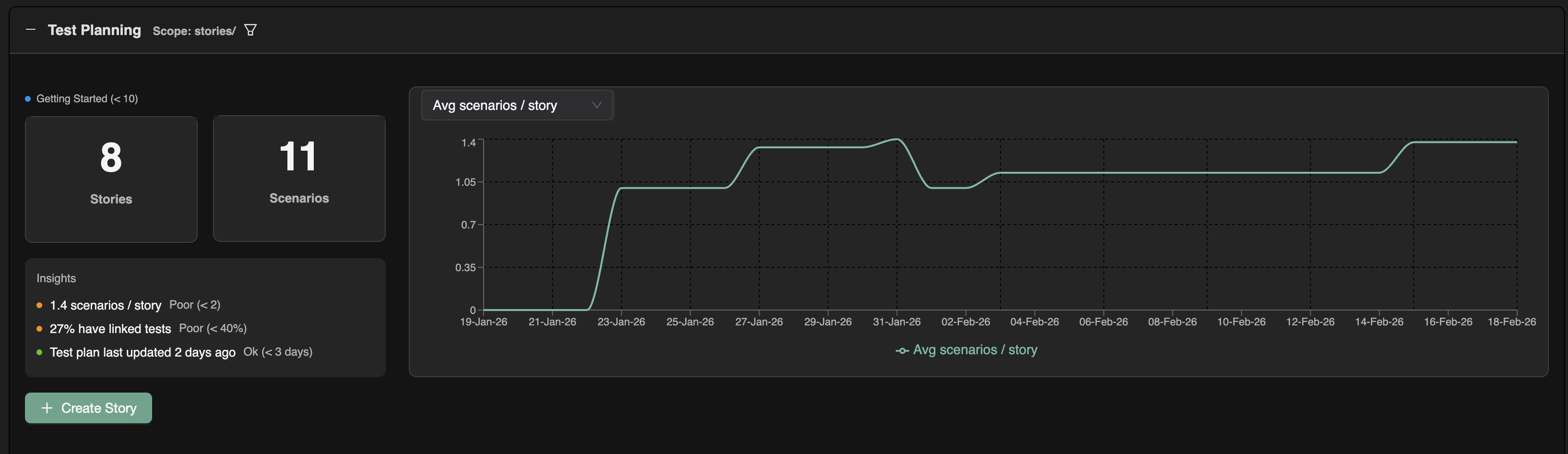Select the 1.4 scenarios / story insight
1568x454 pixels.
click(105, 305)
